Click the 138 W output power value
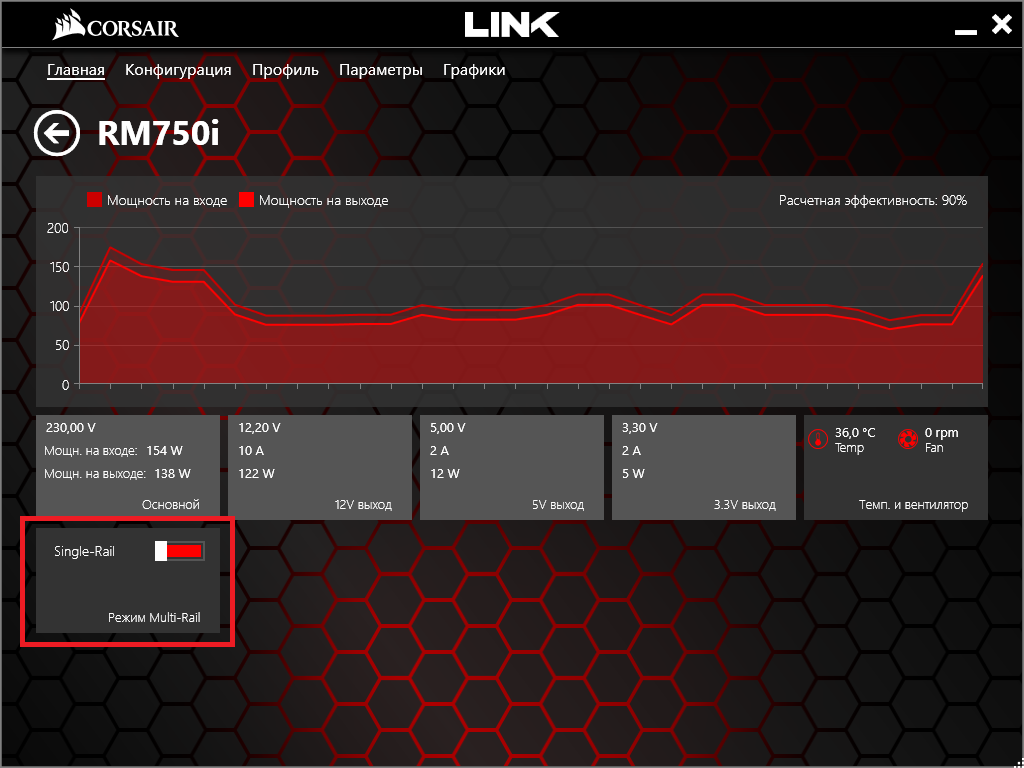 (172, 473)
